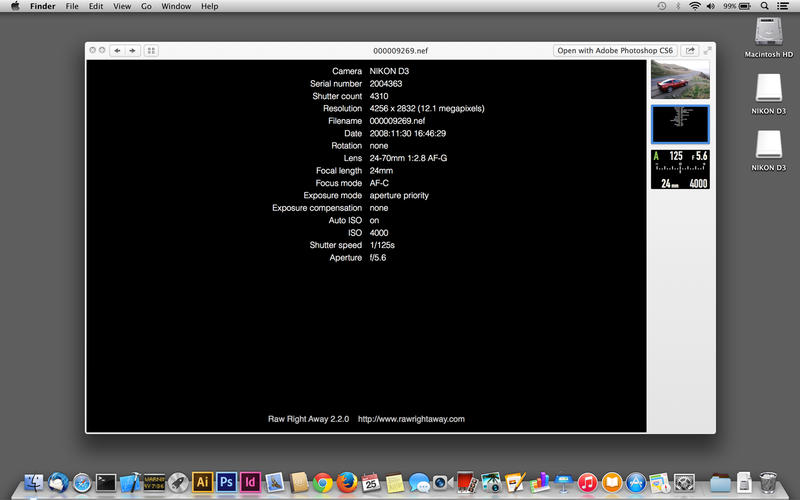Select the exposure display thumbnail showing 125 f5.6
Screen dimensions: 800x500
[x=680, y=169]
